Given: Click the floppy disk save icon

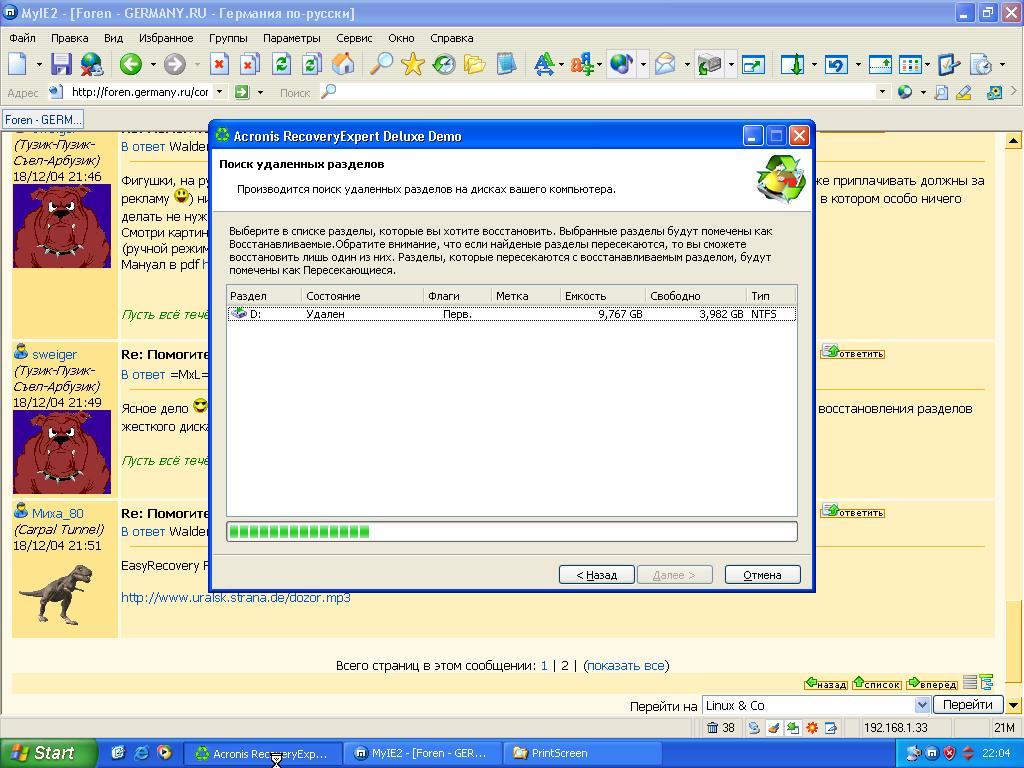Looking at the screenshot, I should click(61, 64).
